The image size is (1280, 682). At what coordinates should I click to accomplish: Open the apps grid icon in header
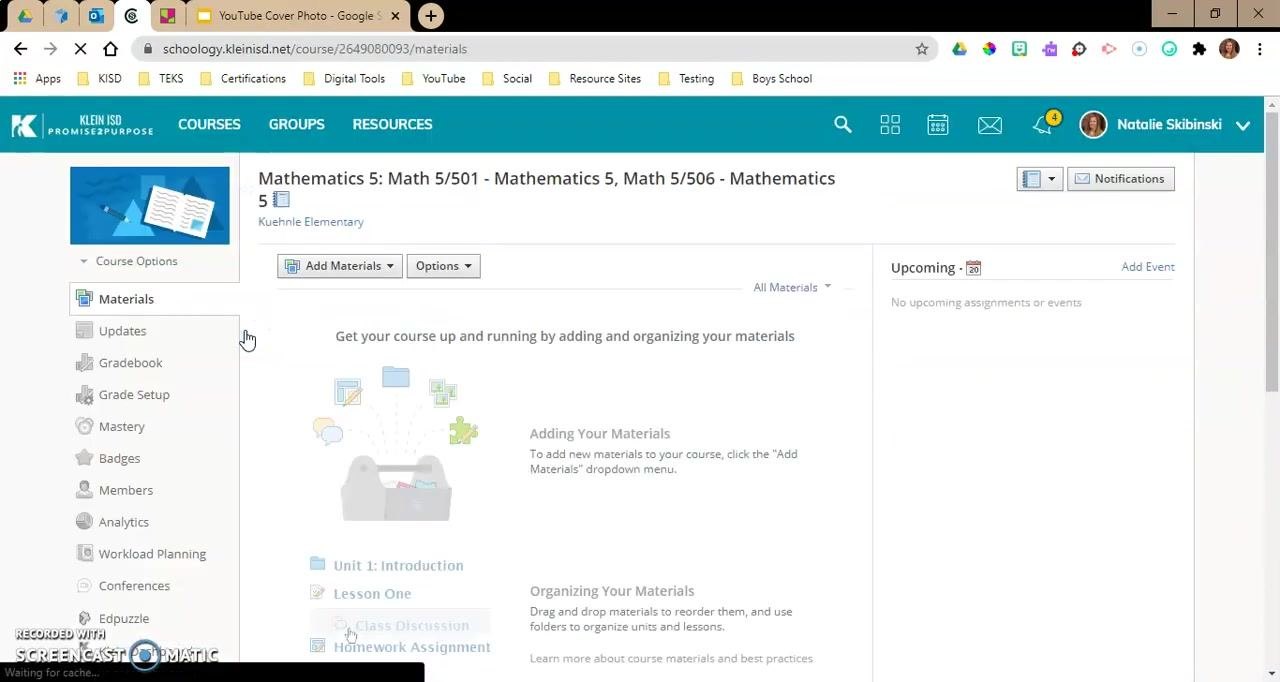click(x=890, y=124)
